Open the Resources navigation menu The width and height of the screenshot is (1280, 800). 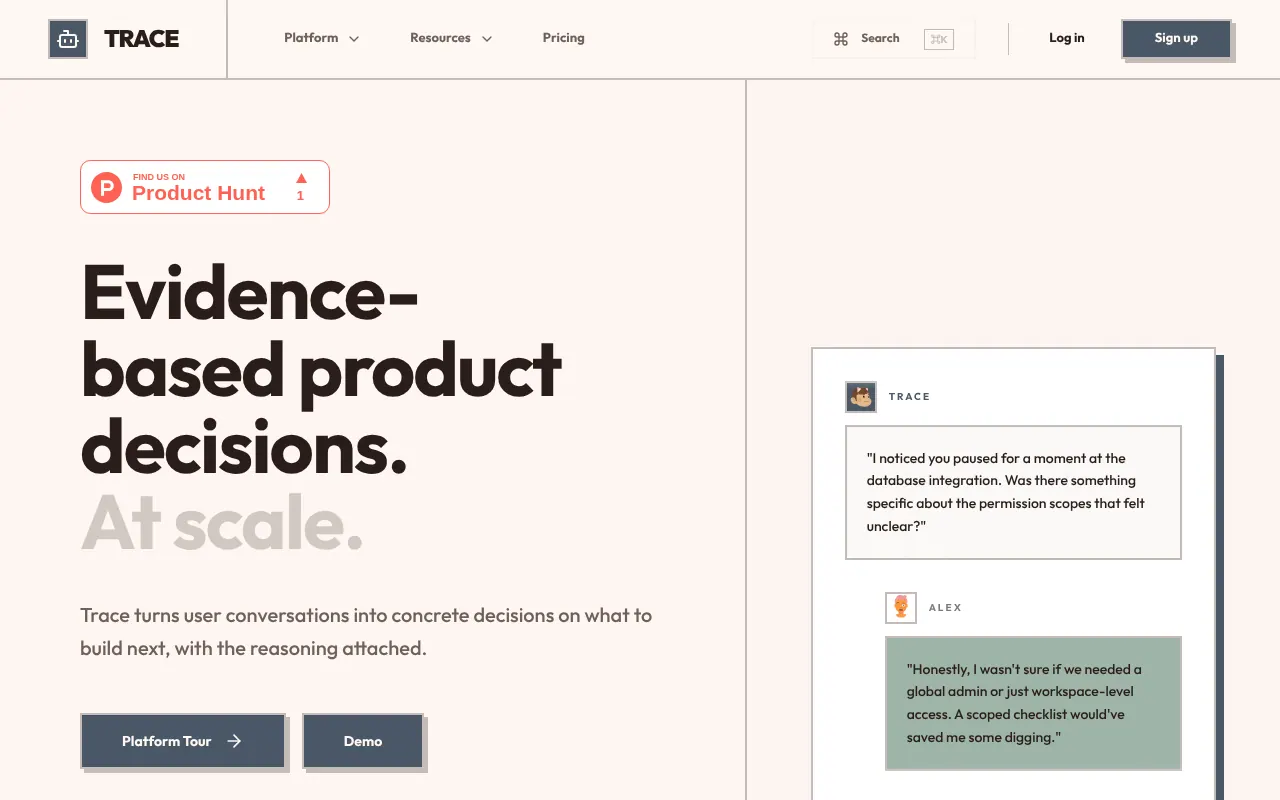[451, 38]
